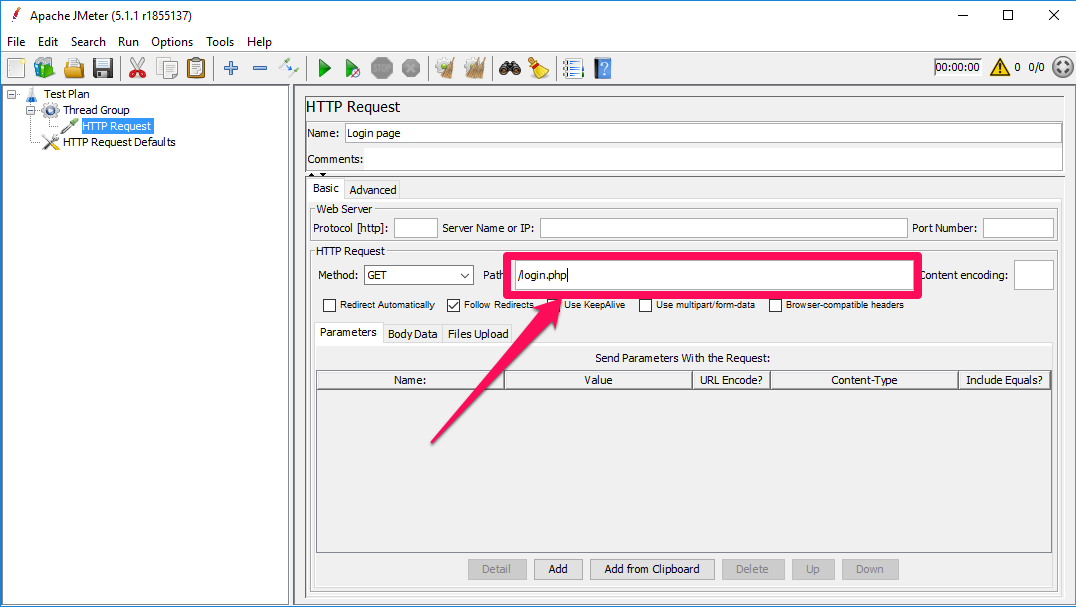This screenshot has height=607, width=1076.
Task: Click the Stop test icon
Action: [382, 68]
